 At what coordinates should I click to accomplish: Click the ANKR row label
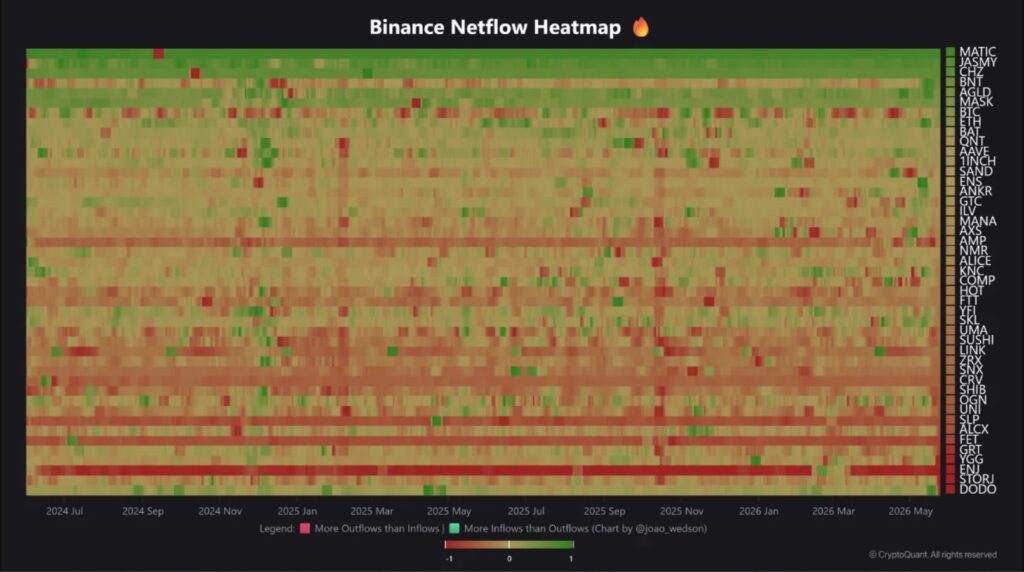(x=976, y=191)
